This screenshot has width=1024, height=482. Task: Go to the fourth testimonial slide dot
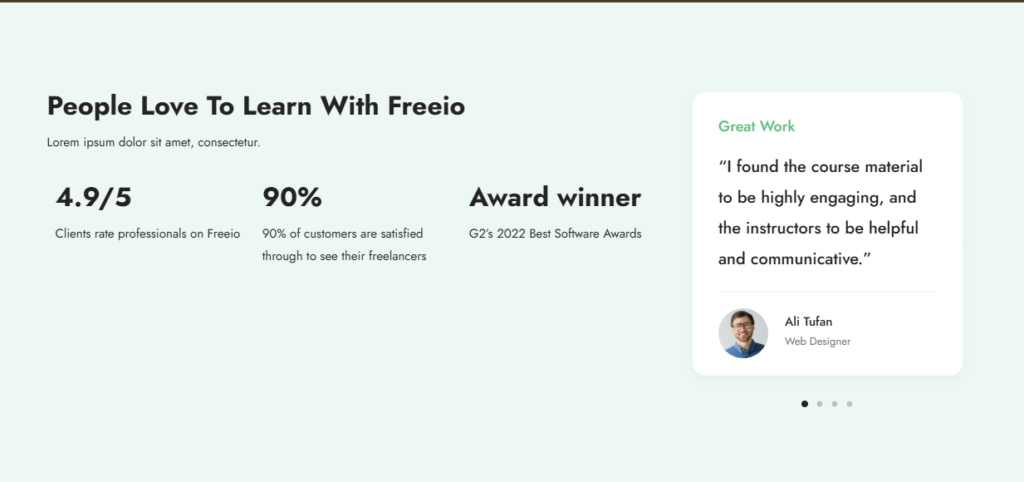pos(850,404)
